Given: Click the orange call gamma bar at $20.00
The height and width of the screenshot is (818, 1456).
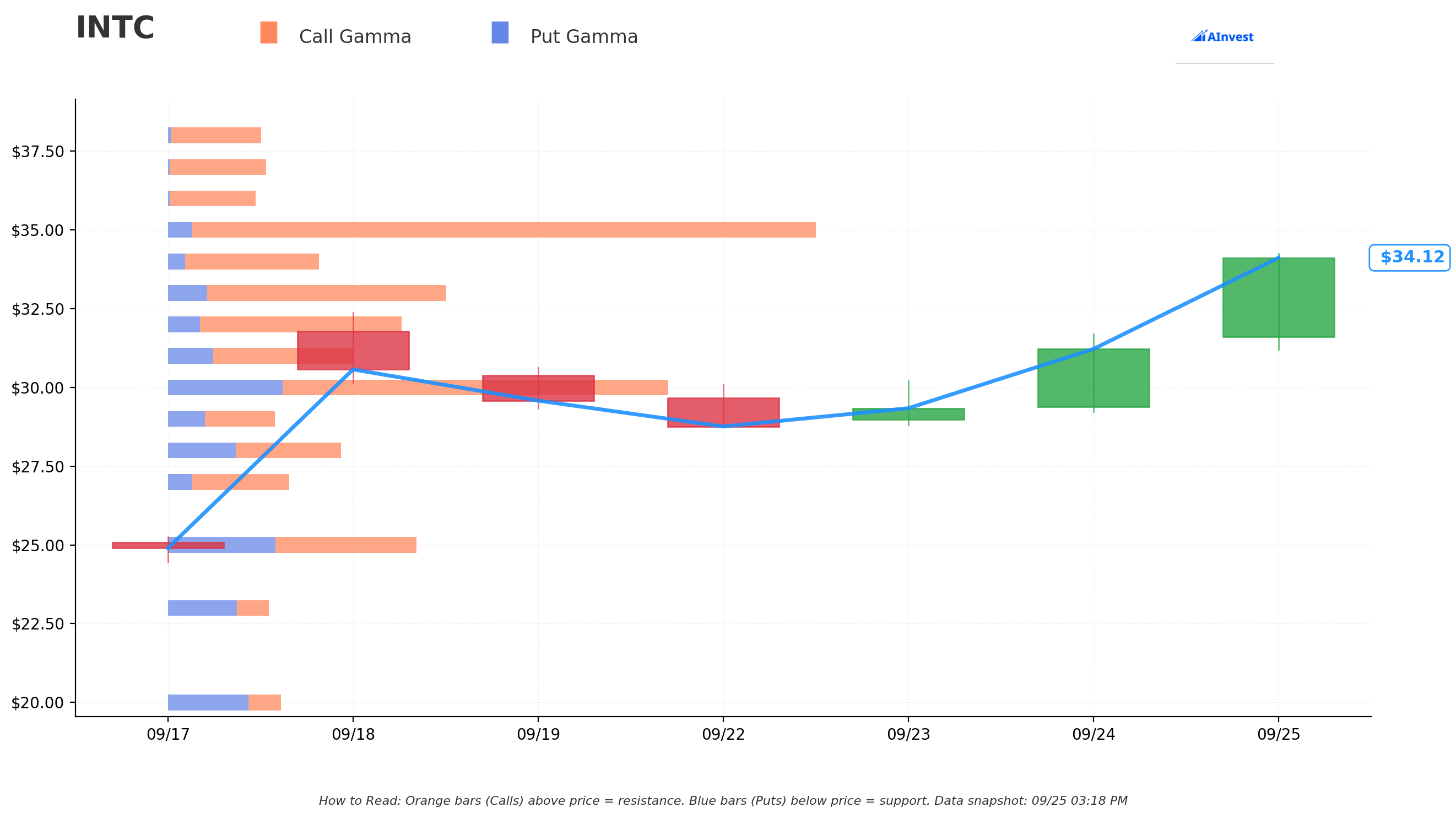Looking at the screenshot, I should tap(264, 703).
